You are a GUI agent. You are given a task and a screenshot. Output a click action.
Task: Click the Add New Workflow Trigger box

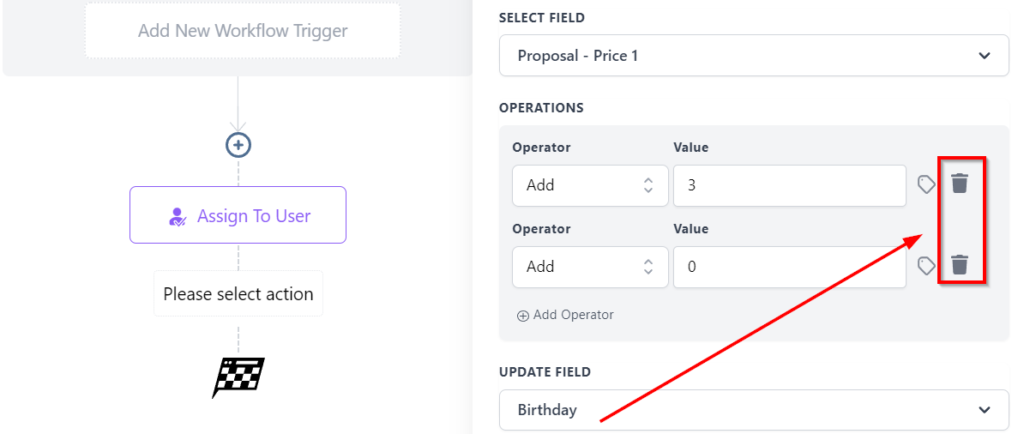click(x=242, y=30)
